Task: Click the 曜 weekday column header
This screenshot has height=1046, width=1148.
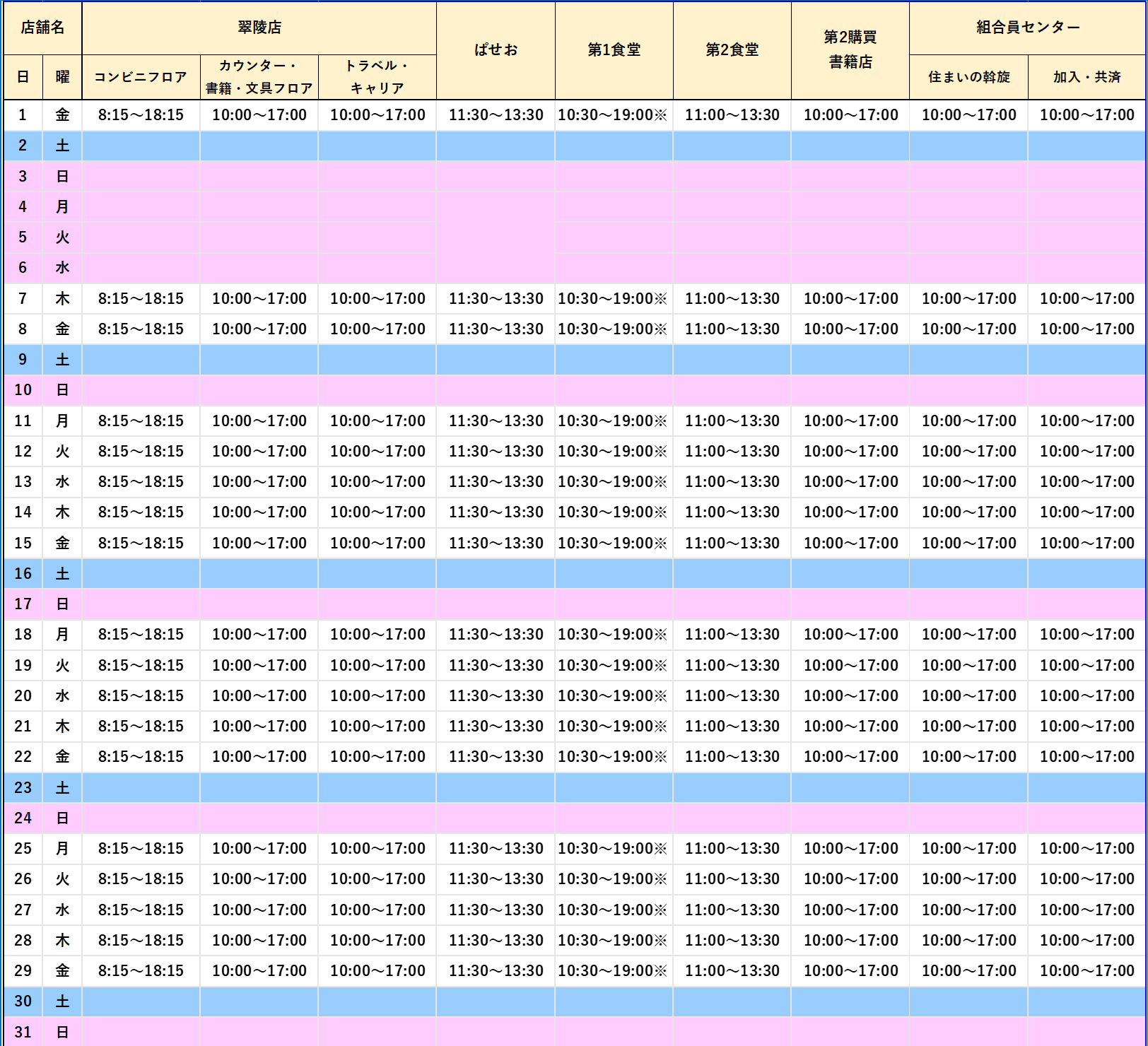Action: 62,77
